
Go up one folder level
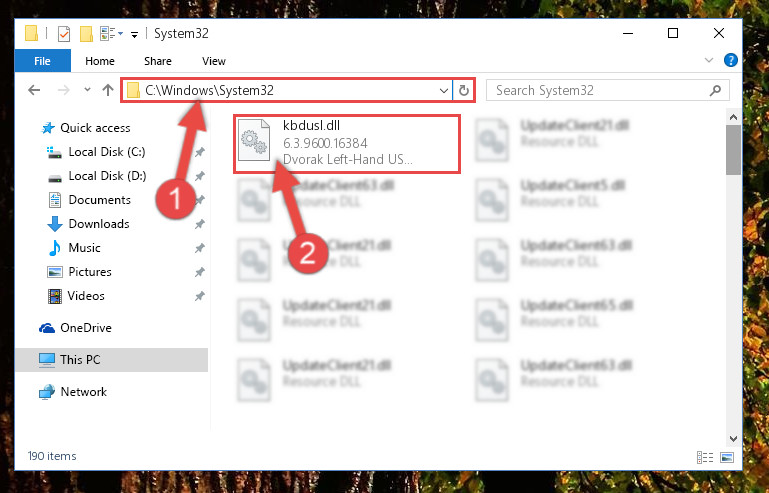(108, 90)
